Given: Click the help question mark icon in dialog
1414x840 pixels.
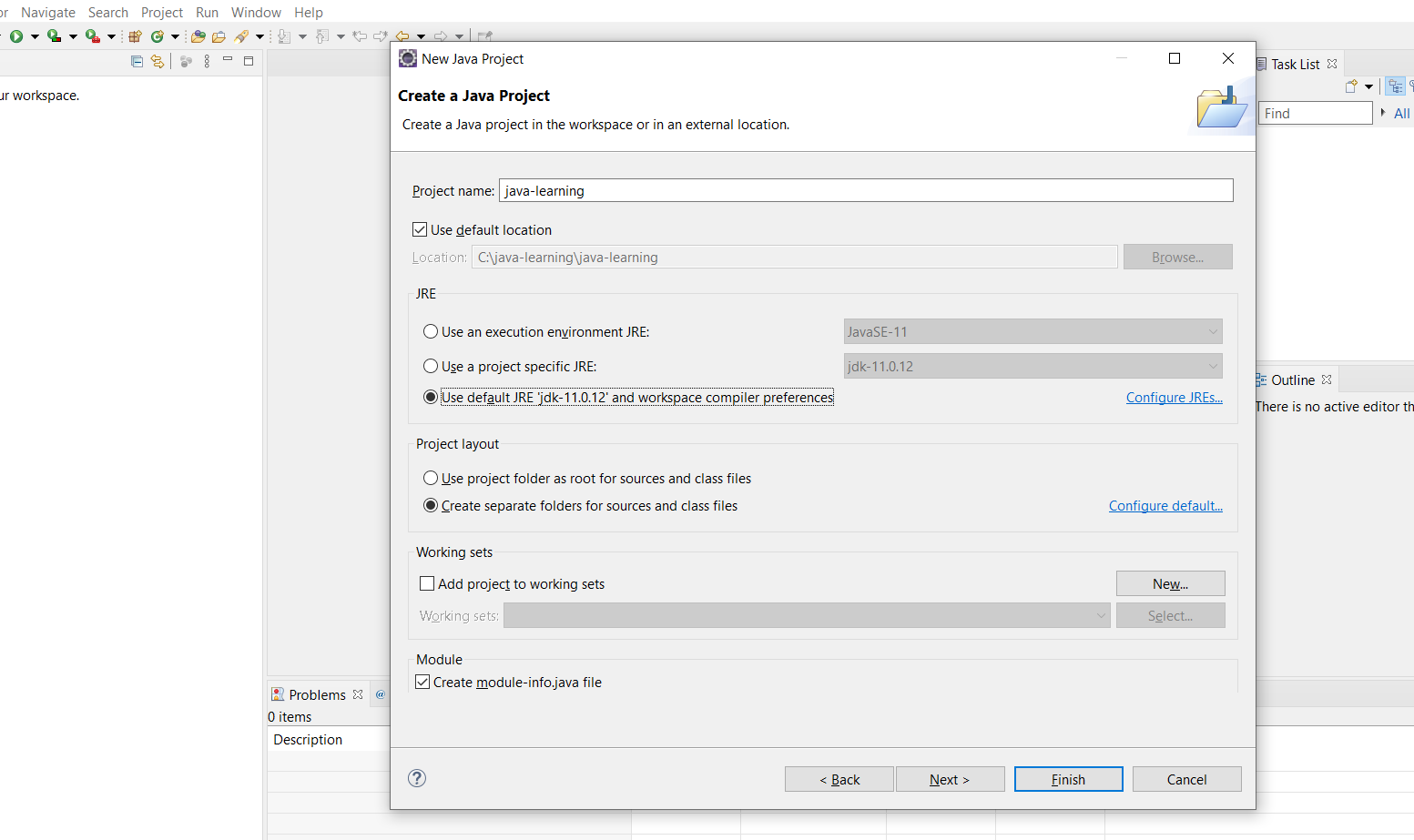Looking at the screenshot, I should (417, 778).
